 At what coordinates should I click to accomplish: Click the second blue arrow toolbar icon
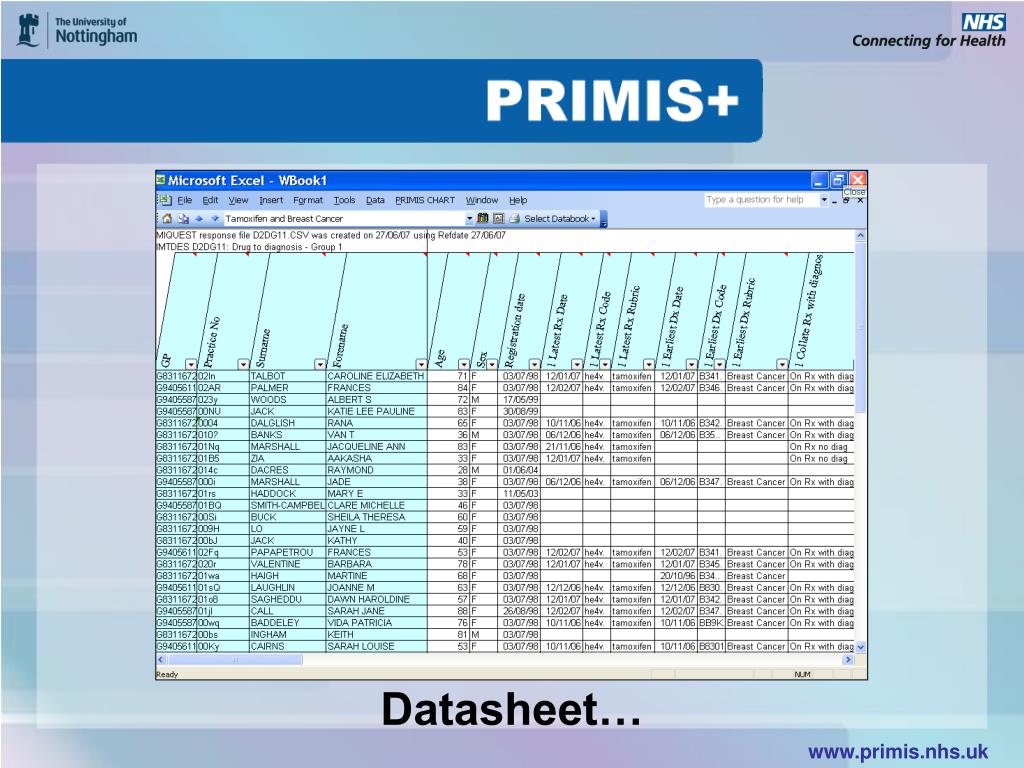pyautogui.click(x=214, y=219)
